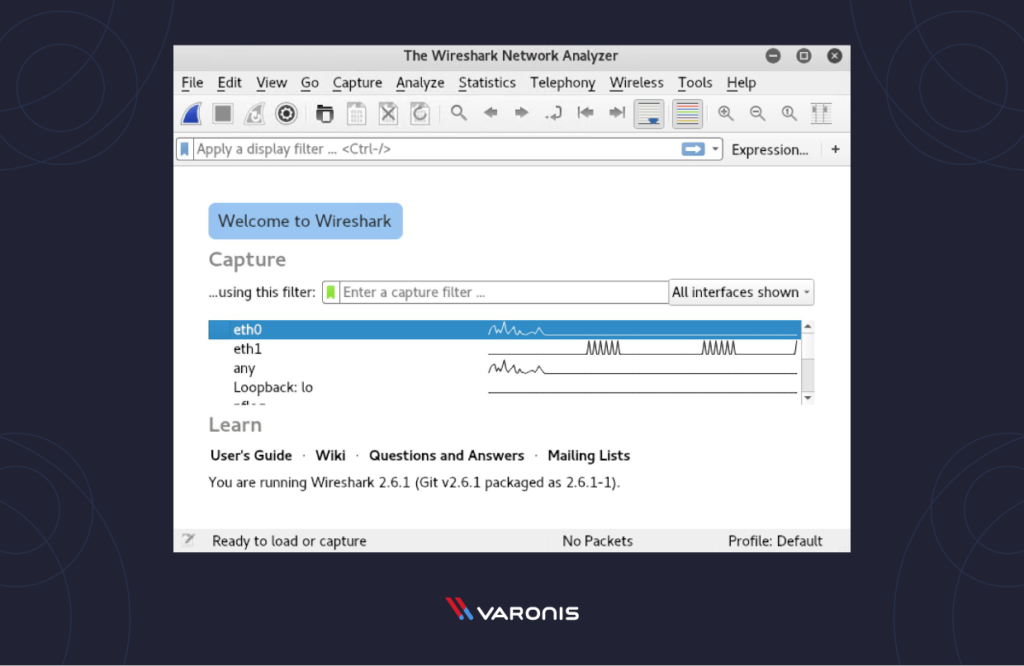Start a new capture with the blue shark fin icon
This screenshot has height=666, width=1024.
pyautogui.click(x=190, y=113)
